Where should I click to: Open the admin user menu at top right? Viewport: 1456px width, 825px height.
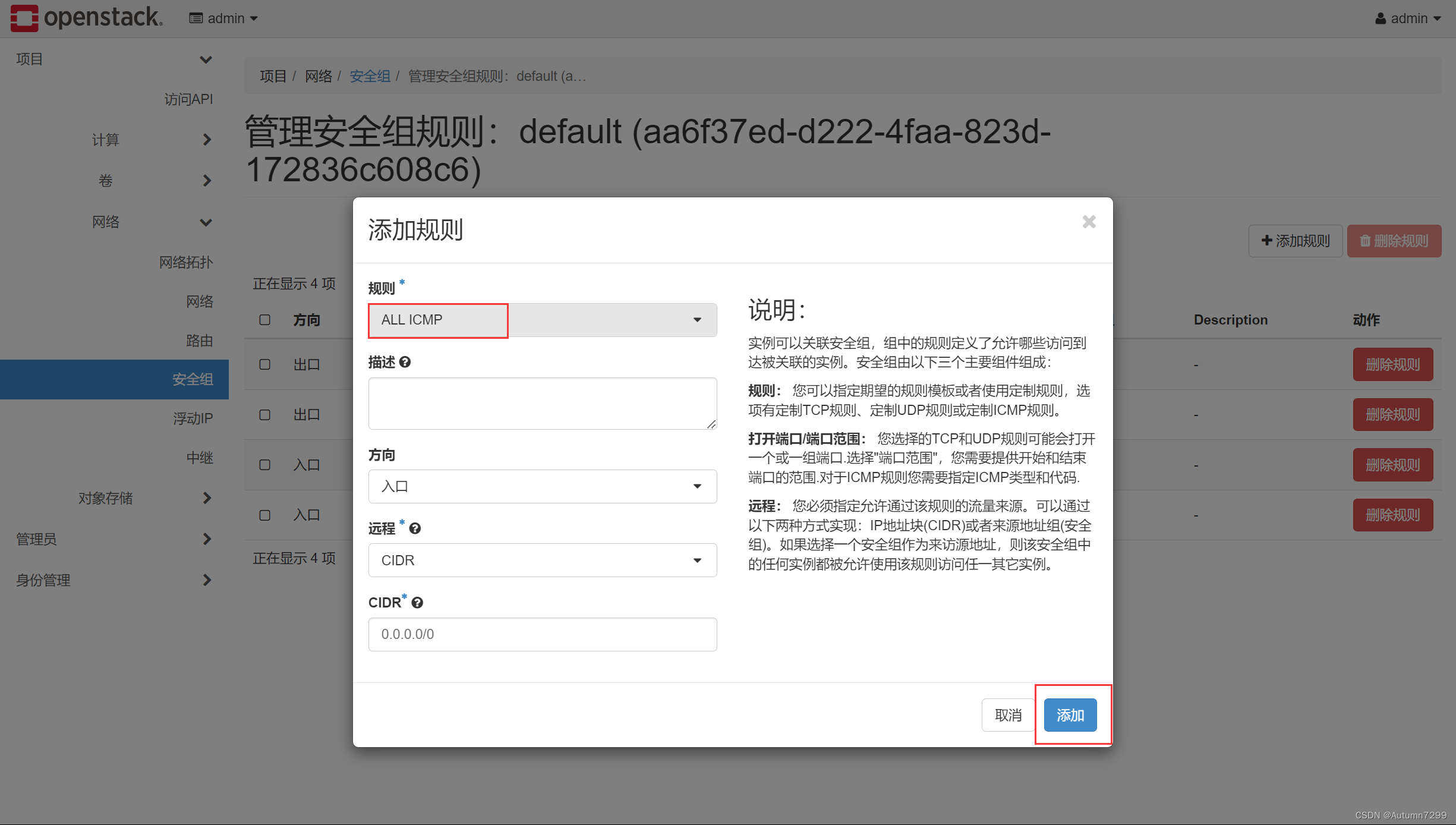[x=1408, y=18]
